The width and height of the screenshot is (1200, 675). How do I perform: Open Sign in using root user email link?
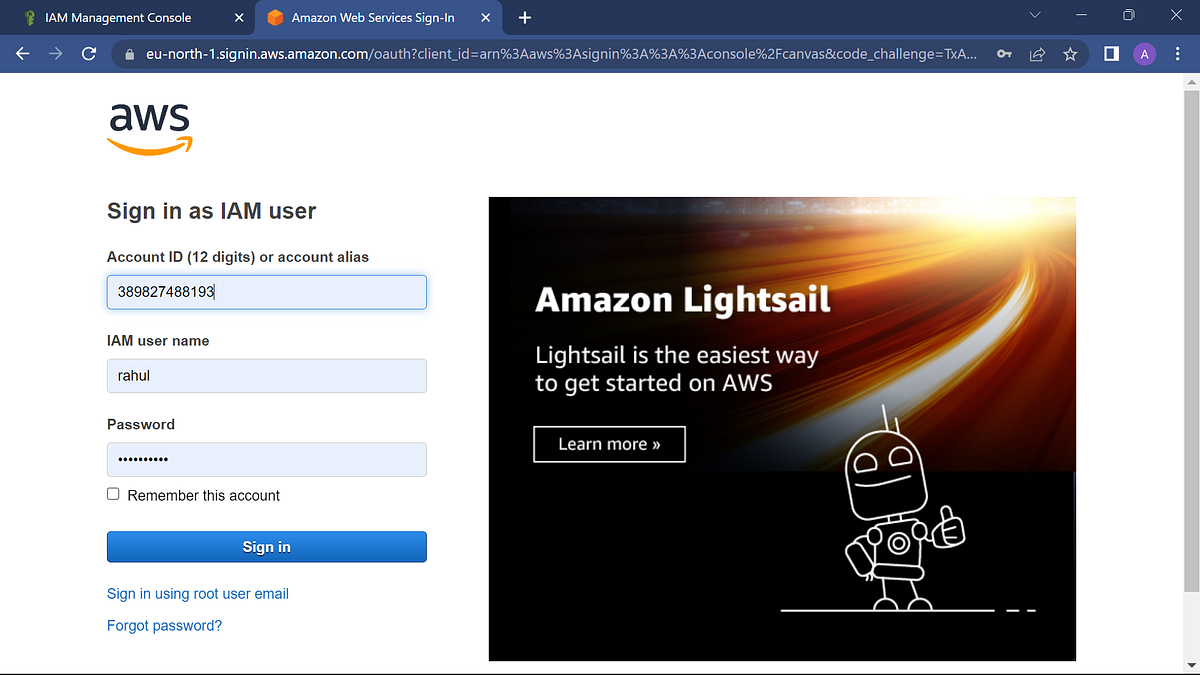pos(197,593)
